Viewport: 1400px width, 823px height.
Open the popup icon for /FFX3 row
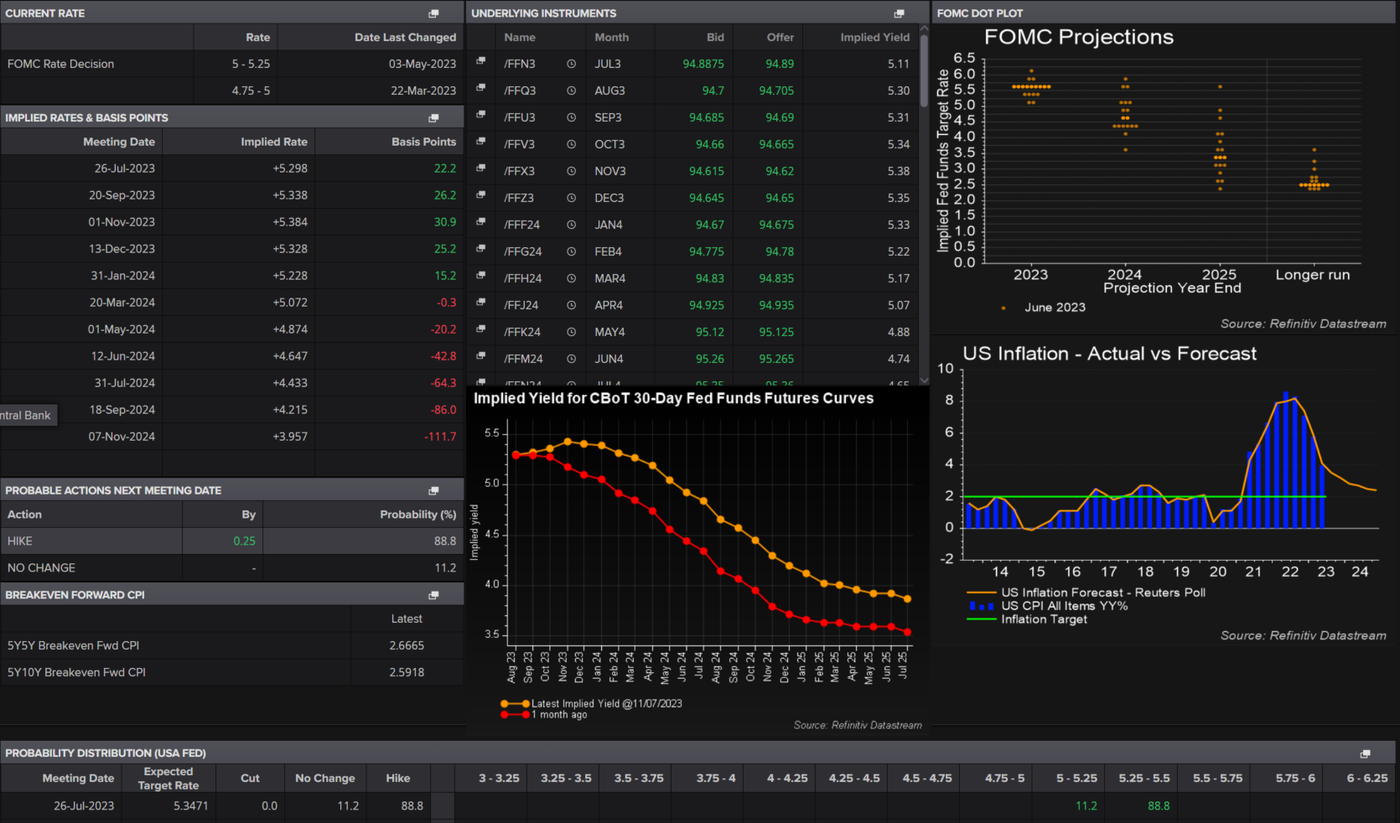481,171
